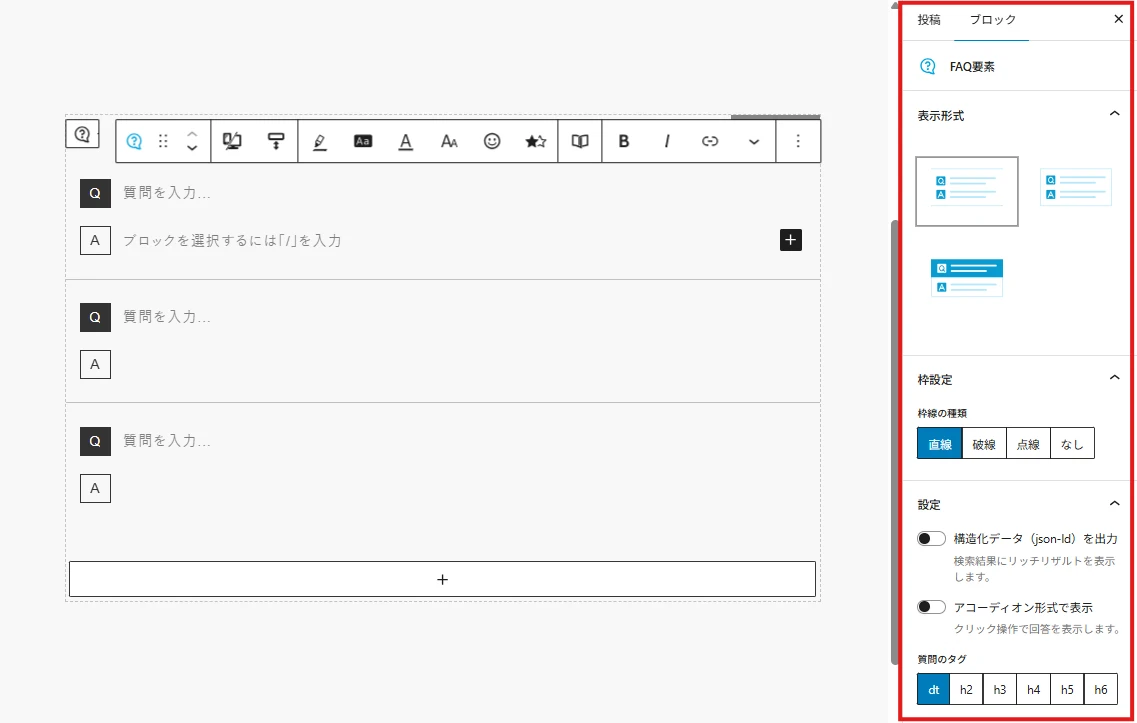
Task: Open the text color tool
Action: [x=406, y=141]
